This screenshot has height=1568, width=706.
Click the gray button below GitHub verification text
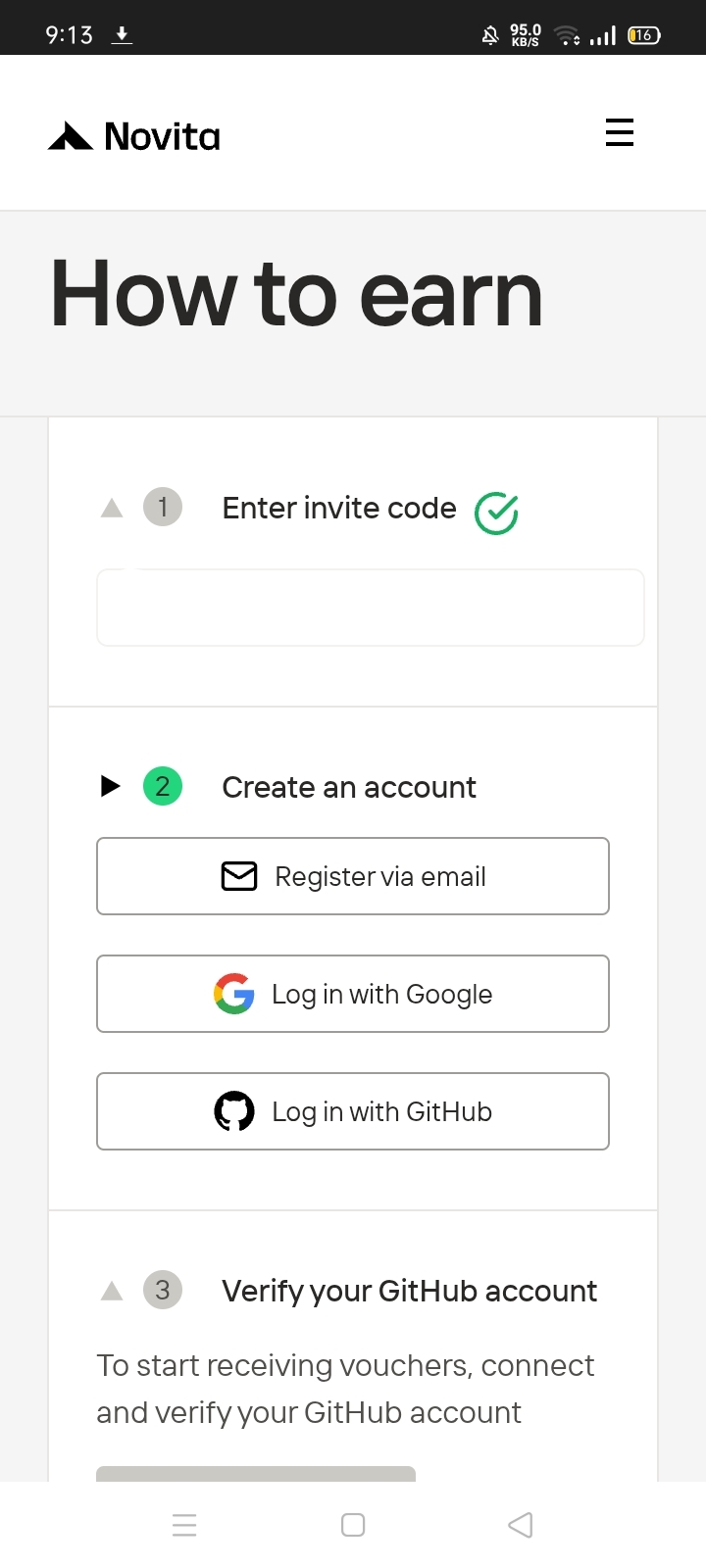click(x=256, y=1473)
